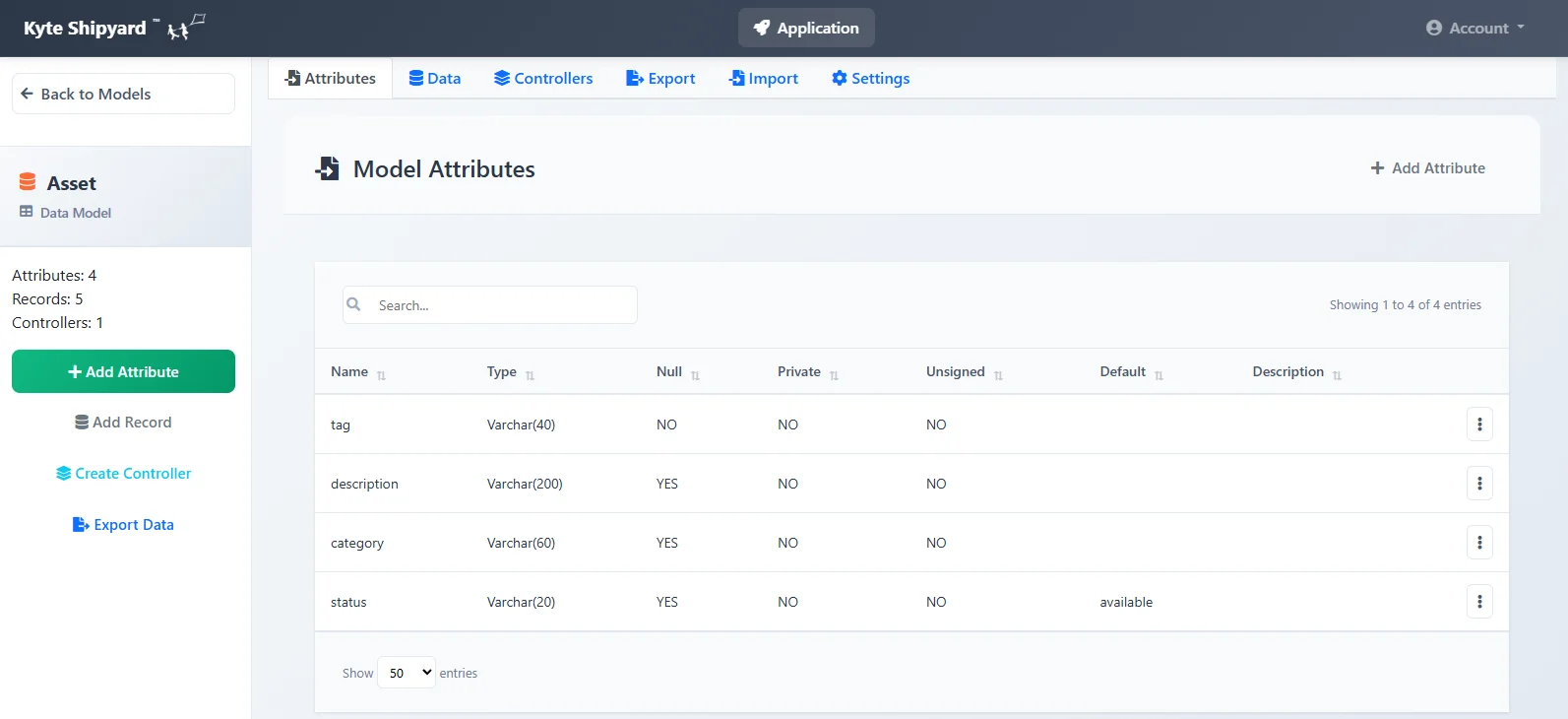Screen dimensions: 1568x719
Task: Click the 'Showing 1 to 4 of 4 entries' text
Action: point(1406,304)
